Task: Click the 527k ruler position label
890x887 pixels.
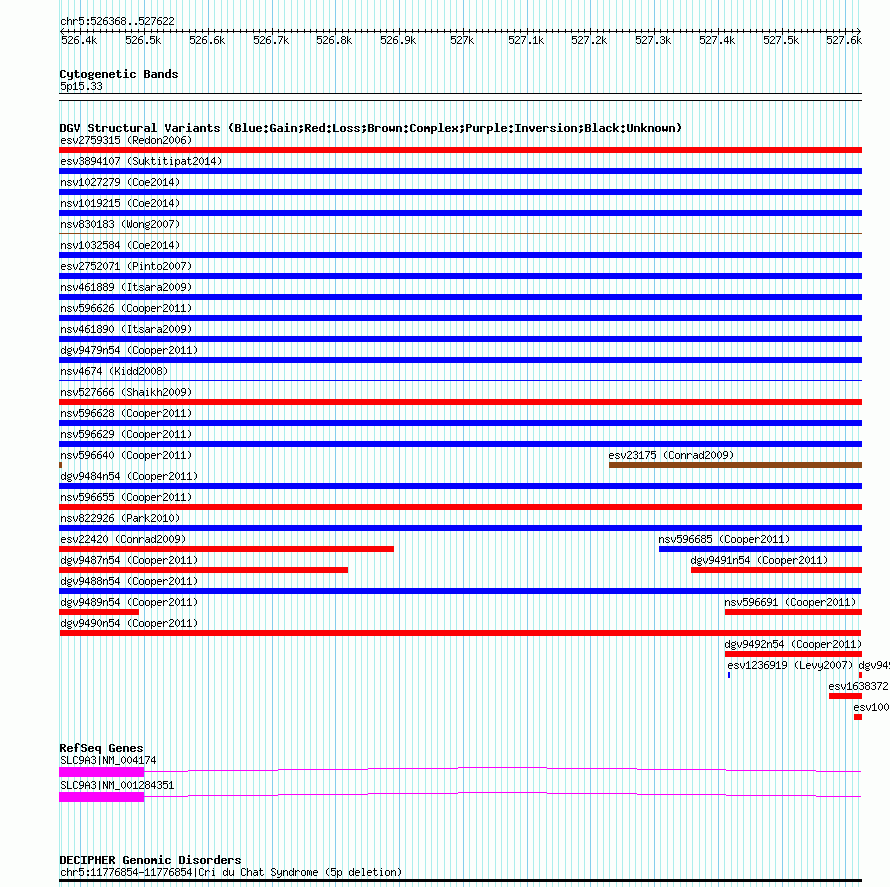Action: pos(461,40)
